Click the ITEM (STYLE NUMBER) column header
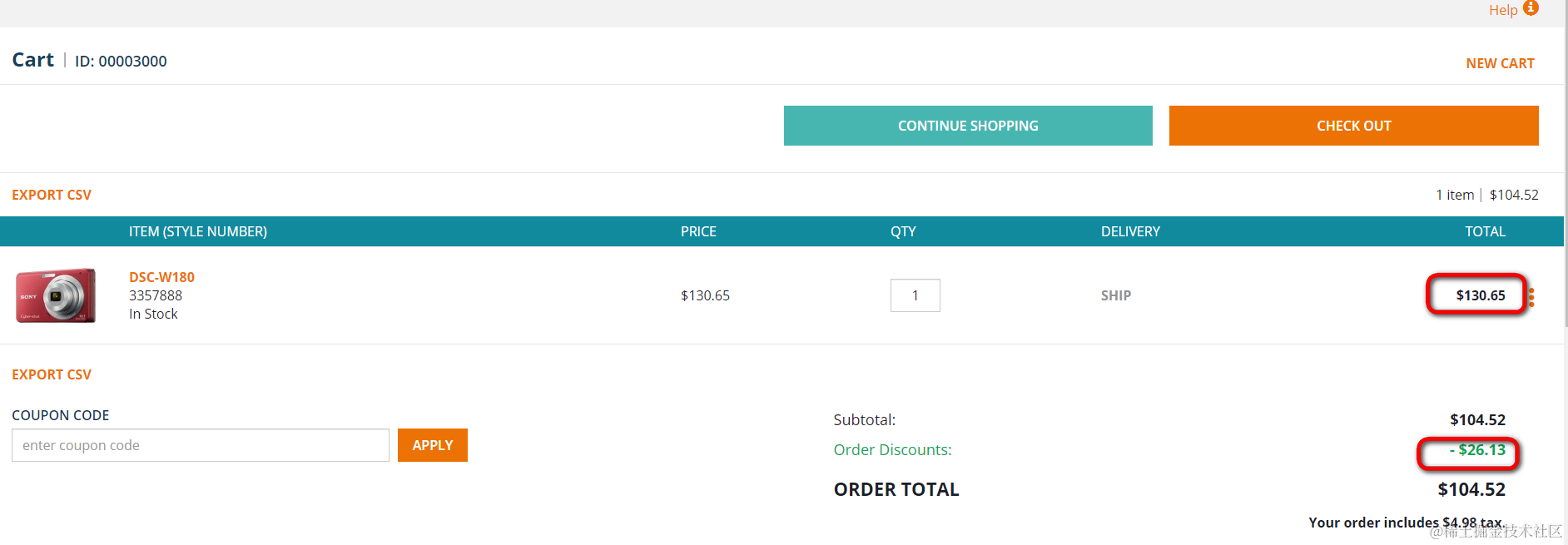The width and height of the screenshot is (1568, 545). click(x=198, y=231)
